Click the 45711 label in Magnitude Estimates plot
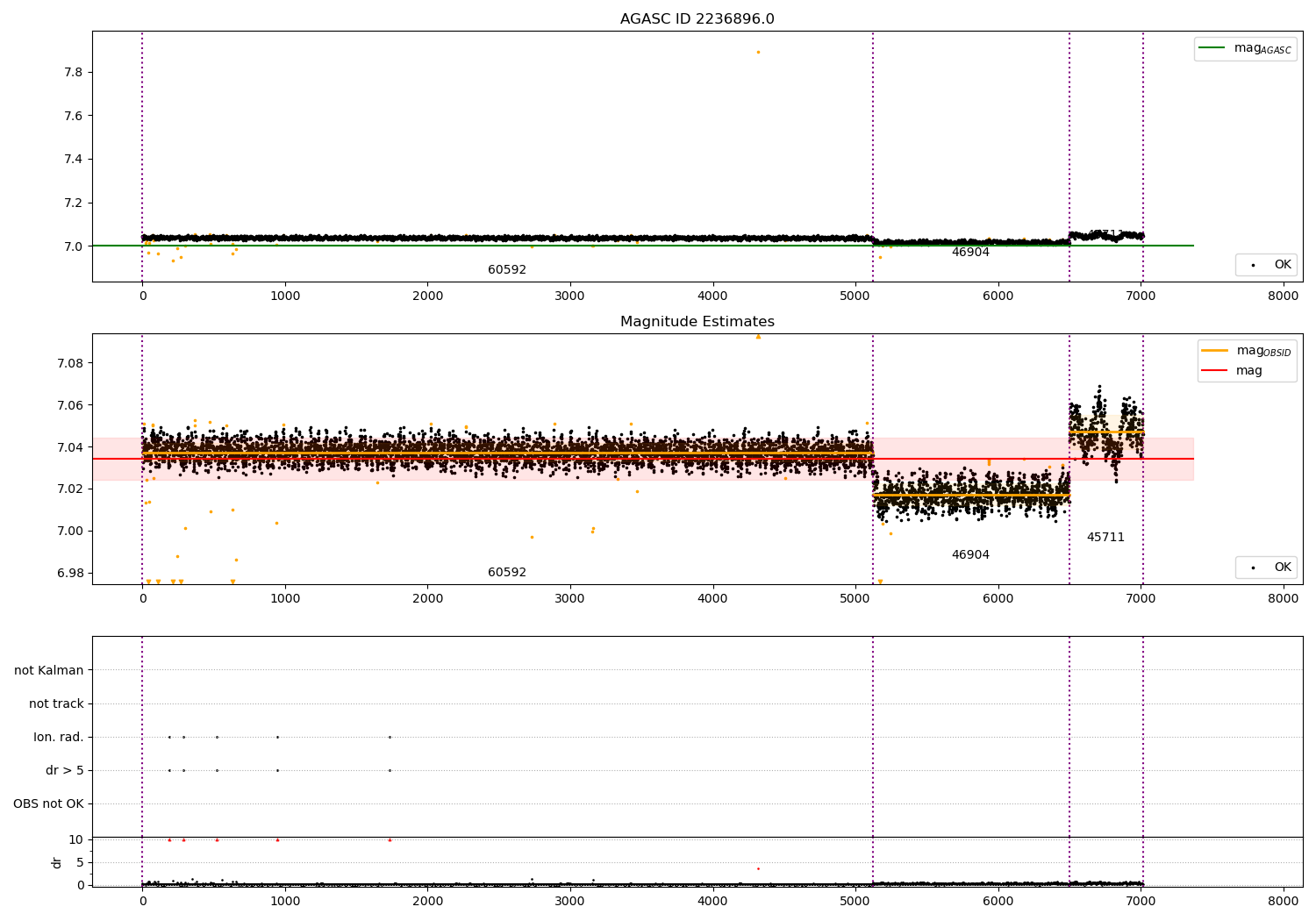The image size is (1316, 921). click(x=1105, y=538)
